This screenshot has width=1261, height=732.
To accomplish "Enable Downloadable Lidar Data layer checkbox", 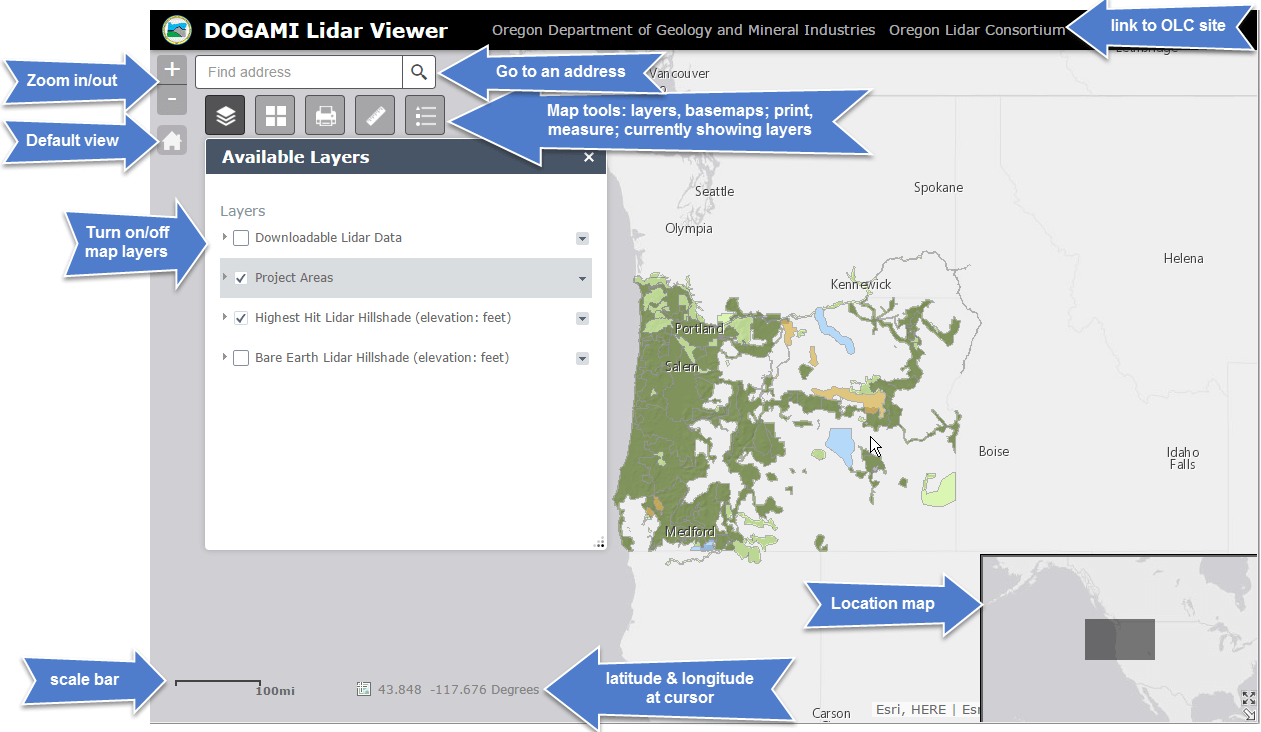I will pyautogui.click(x=241, y=238).
